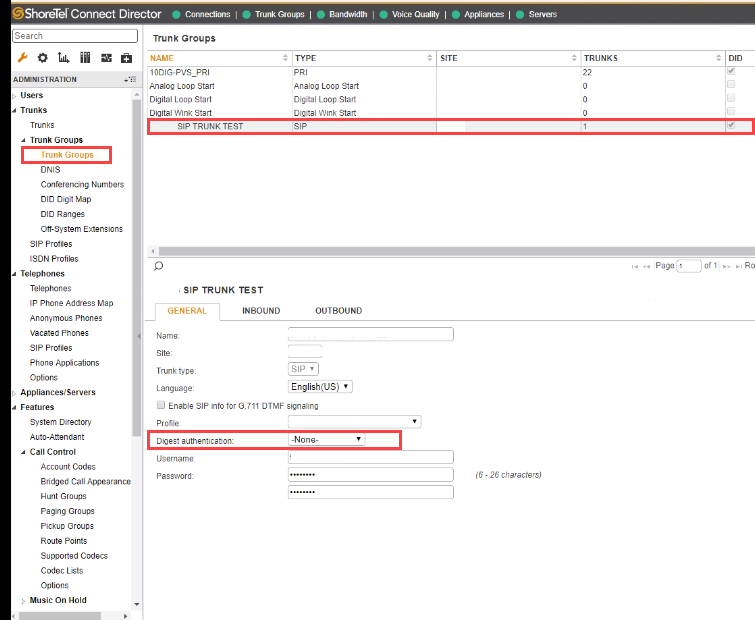The image size is (755, 620).
Task: Toggle DID checkbox for SIP TRUNK TEST
Action: click(x=731, y=125)
